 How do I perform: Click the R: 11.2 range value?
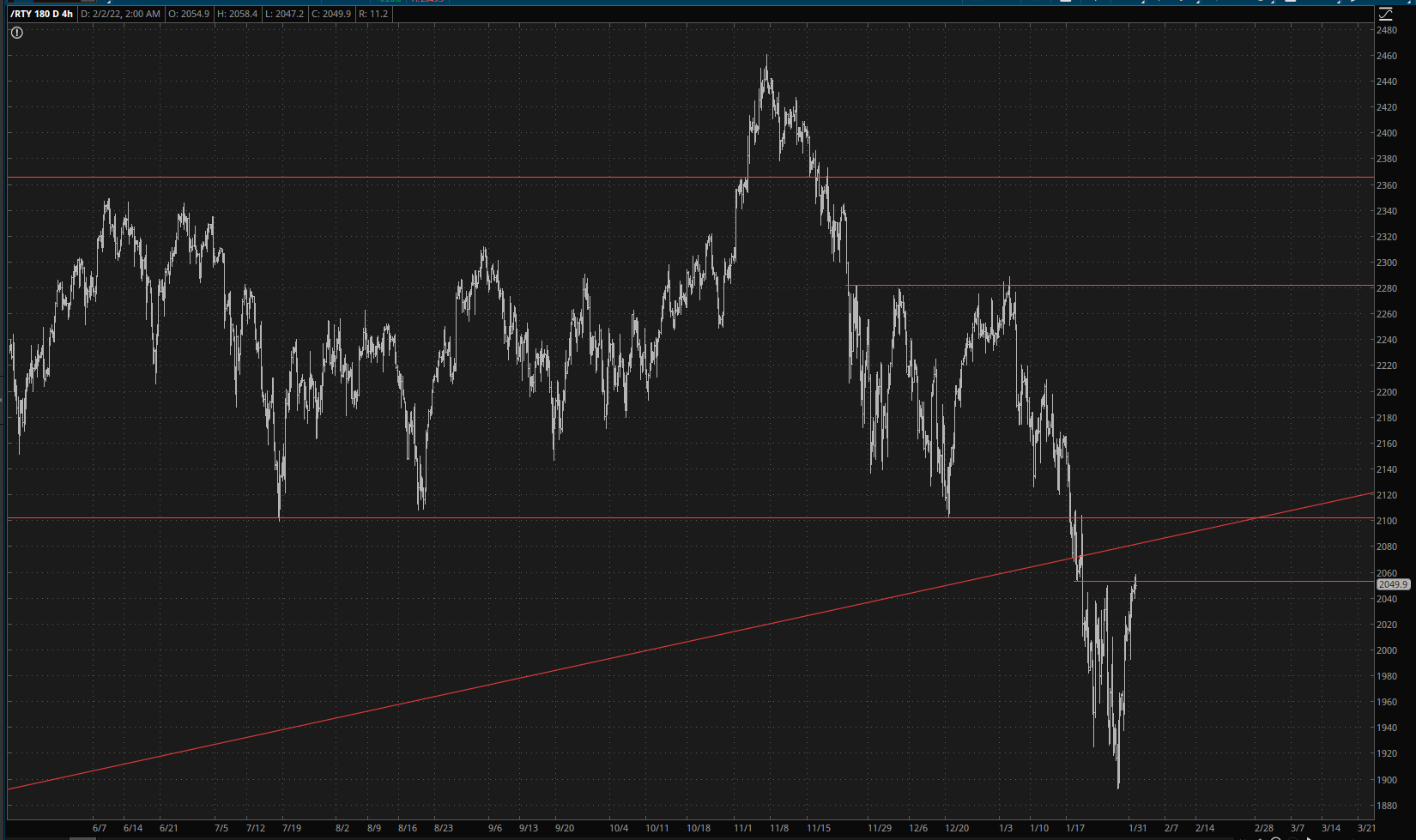coord(373,14)
